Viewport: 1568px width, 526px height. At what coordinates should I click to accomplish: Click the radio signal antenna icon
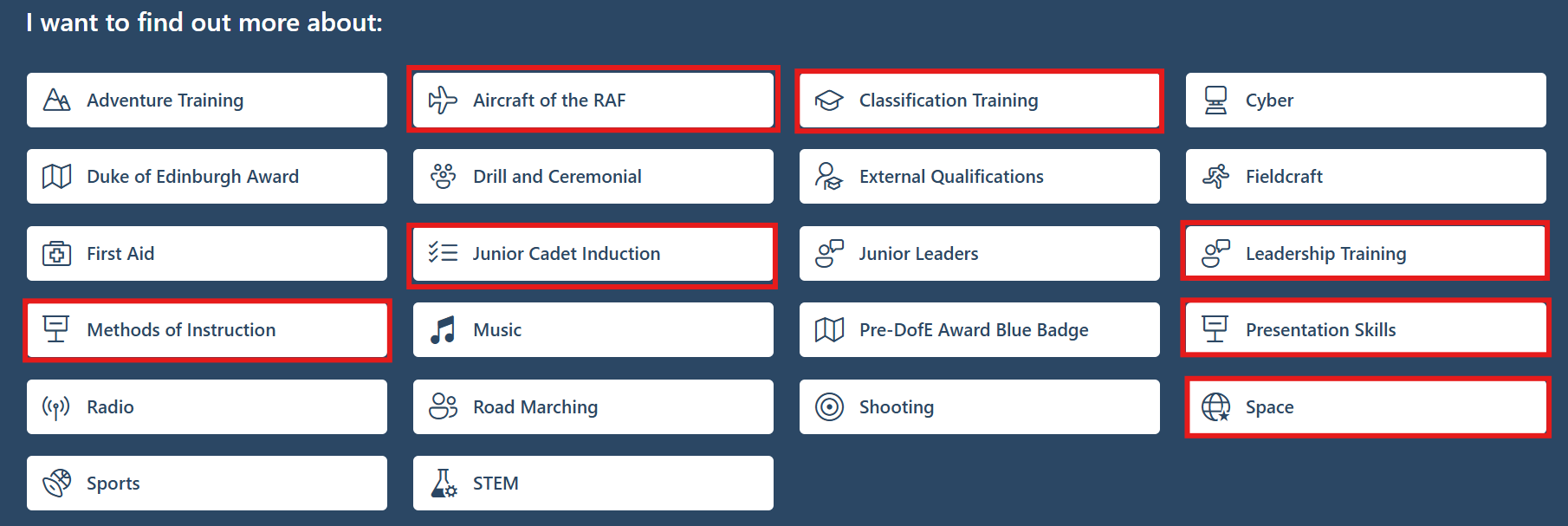(56, 407)
